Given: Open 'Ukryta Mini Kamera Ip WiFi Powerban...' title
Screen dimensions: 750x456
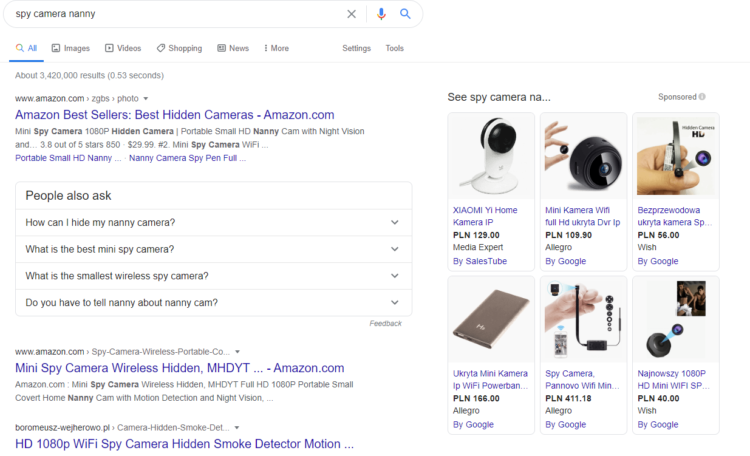Looking at the screenshot, I should (490, 379).
